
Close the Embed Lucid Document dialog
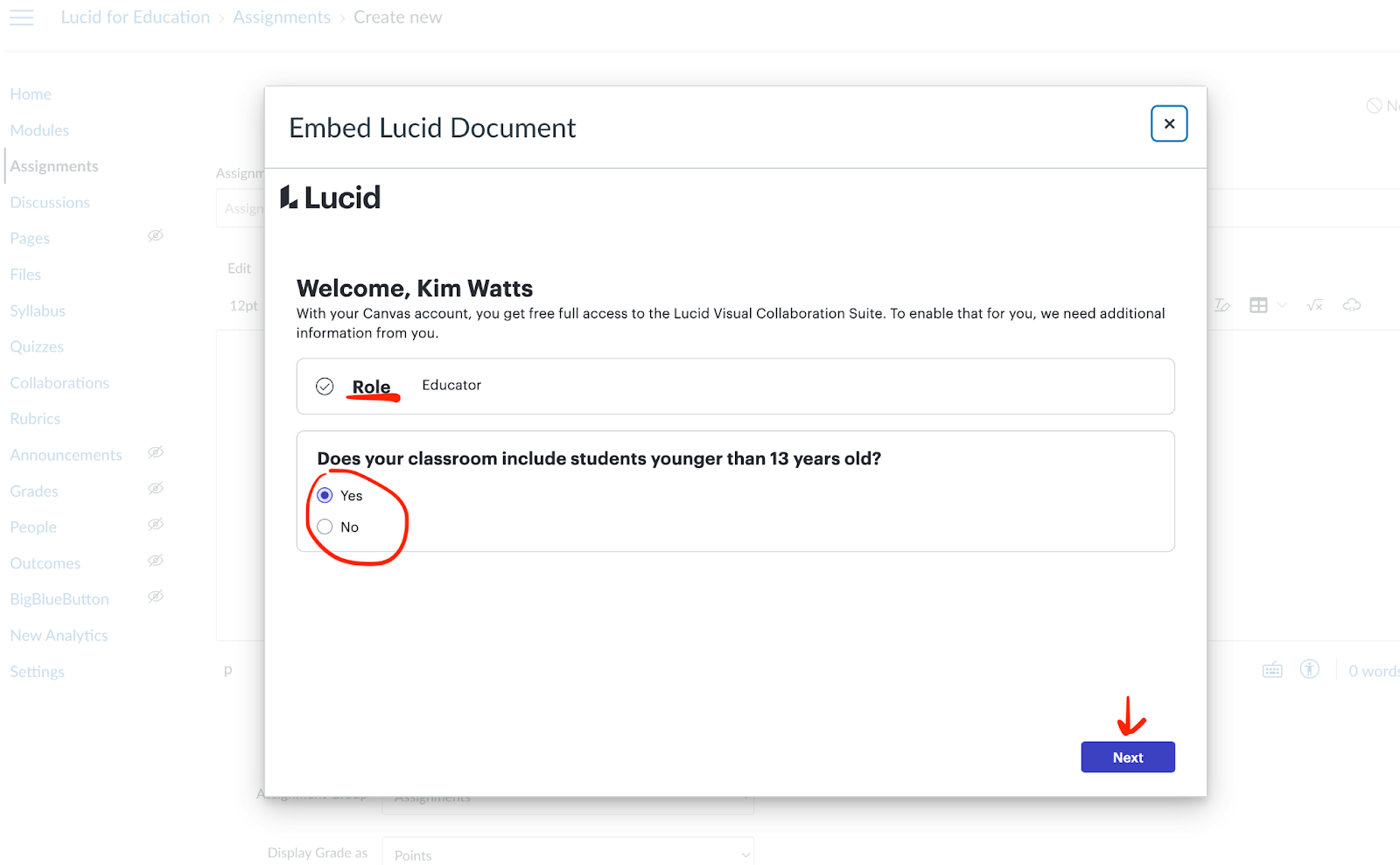click(x=1169, y=123)
